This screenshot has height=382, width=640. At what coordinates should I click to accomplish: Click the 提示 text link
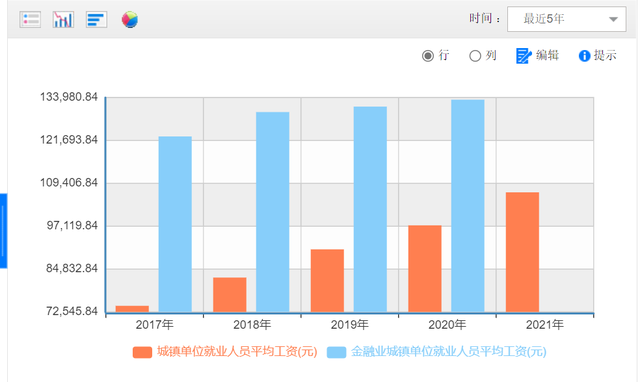coord(605,55)
